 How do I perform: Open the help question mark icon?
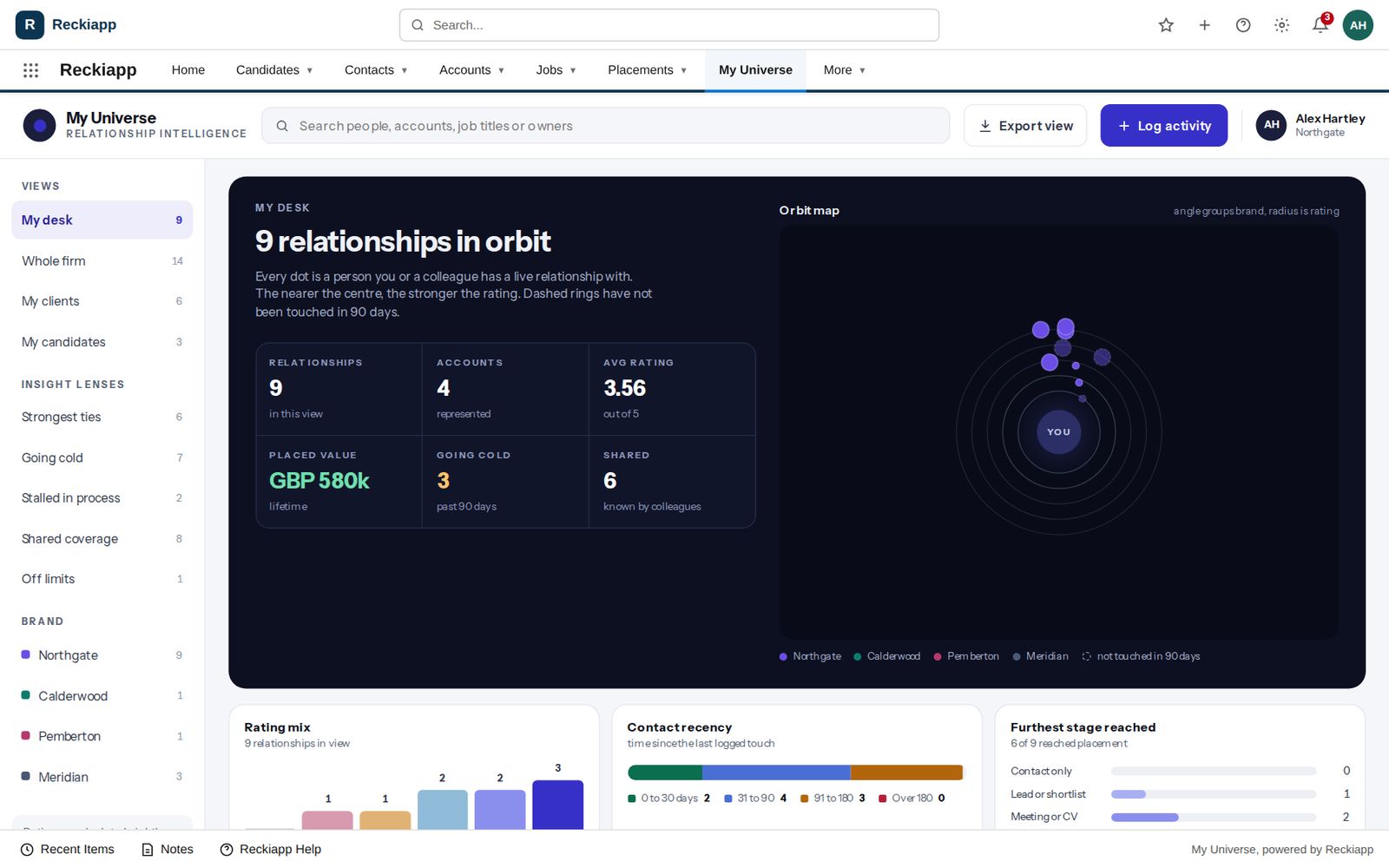click(x=1243, y=25)
